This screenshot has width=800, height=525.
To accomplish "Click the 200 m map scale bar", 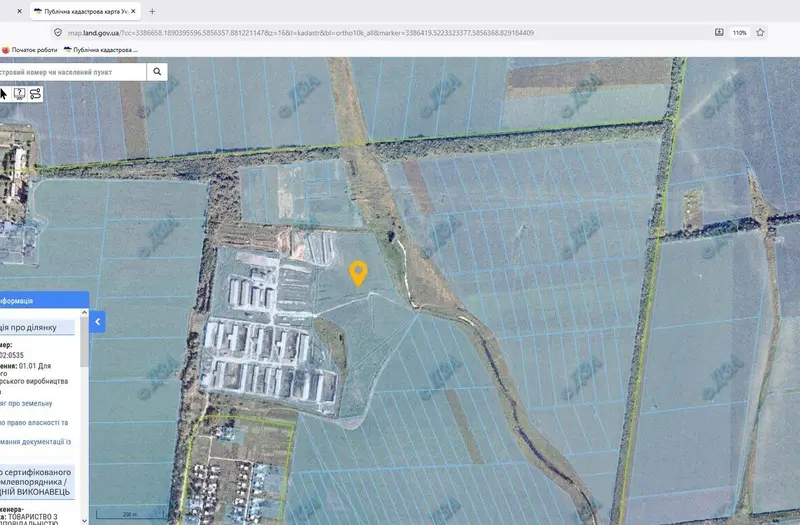I will 130,514.
